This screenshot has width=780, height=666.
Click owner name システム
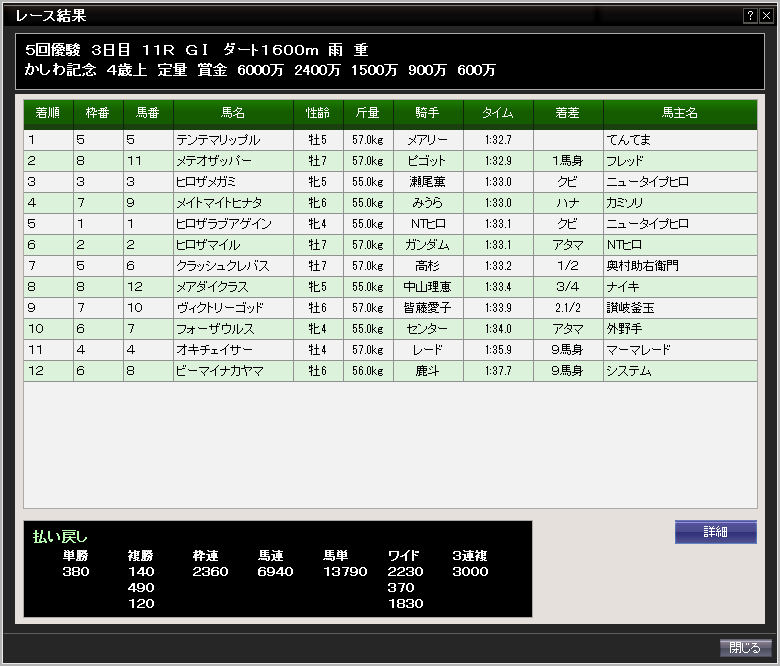629,371
